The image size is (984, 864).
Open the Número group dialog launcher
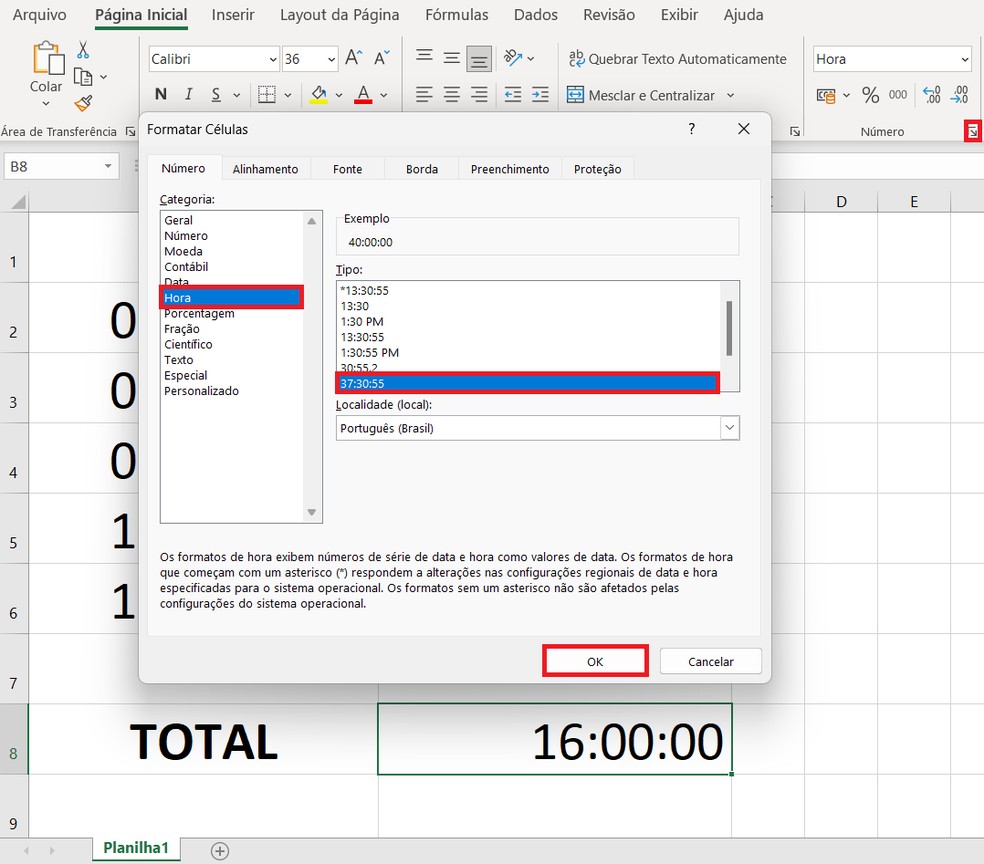[972, 130]
